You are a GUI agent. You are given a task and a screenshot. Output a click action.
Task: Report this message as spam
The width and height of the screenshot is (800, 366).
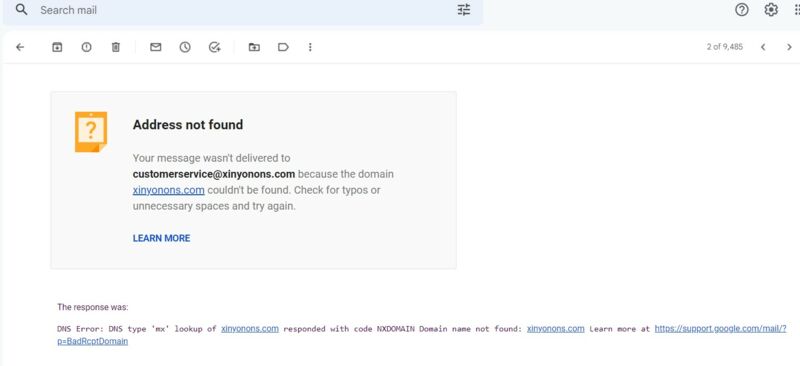click(x=87, y=47)
